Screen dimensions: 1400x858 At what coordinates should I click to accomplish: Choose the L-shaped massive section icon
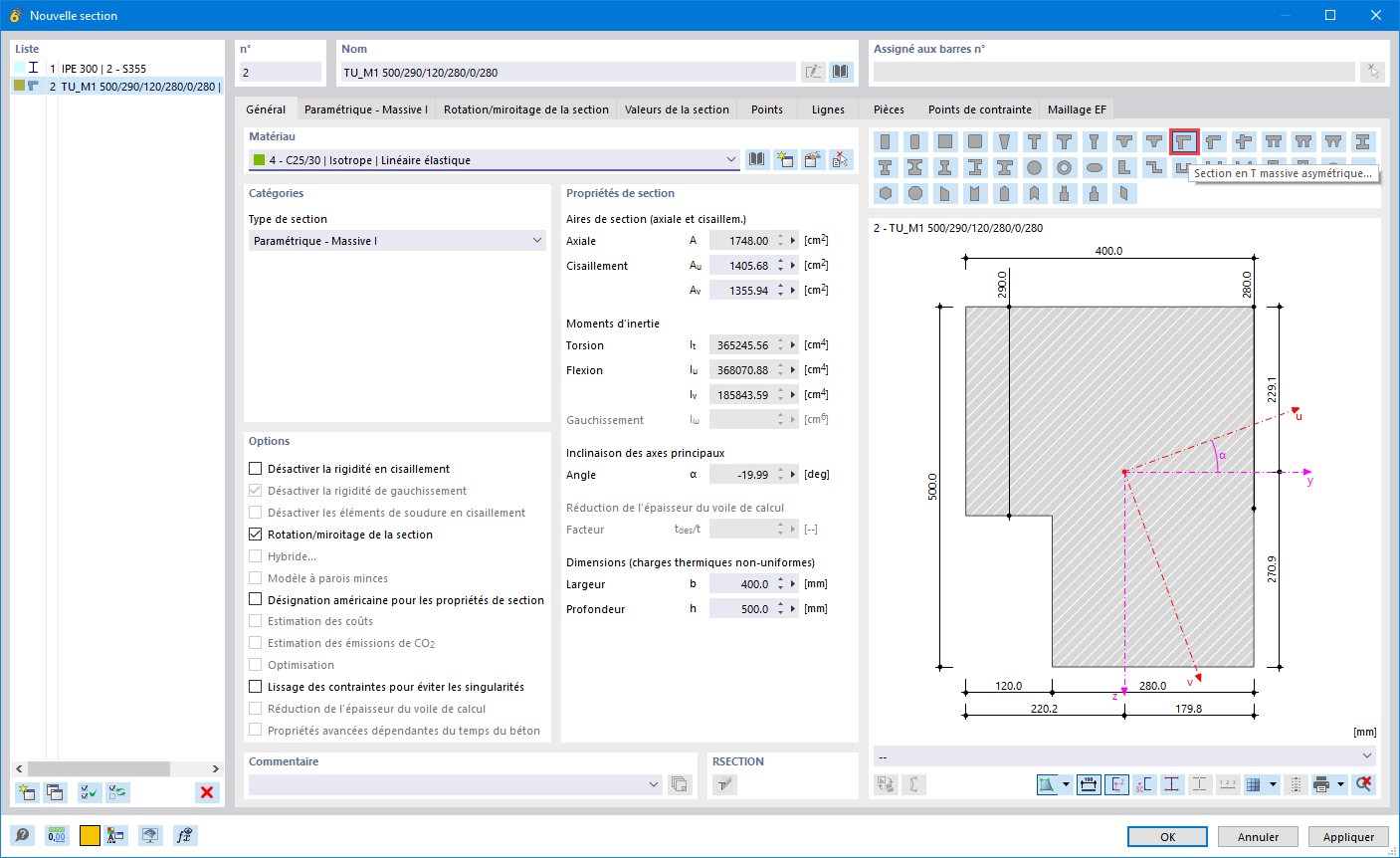click(x=1124, y=168)
